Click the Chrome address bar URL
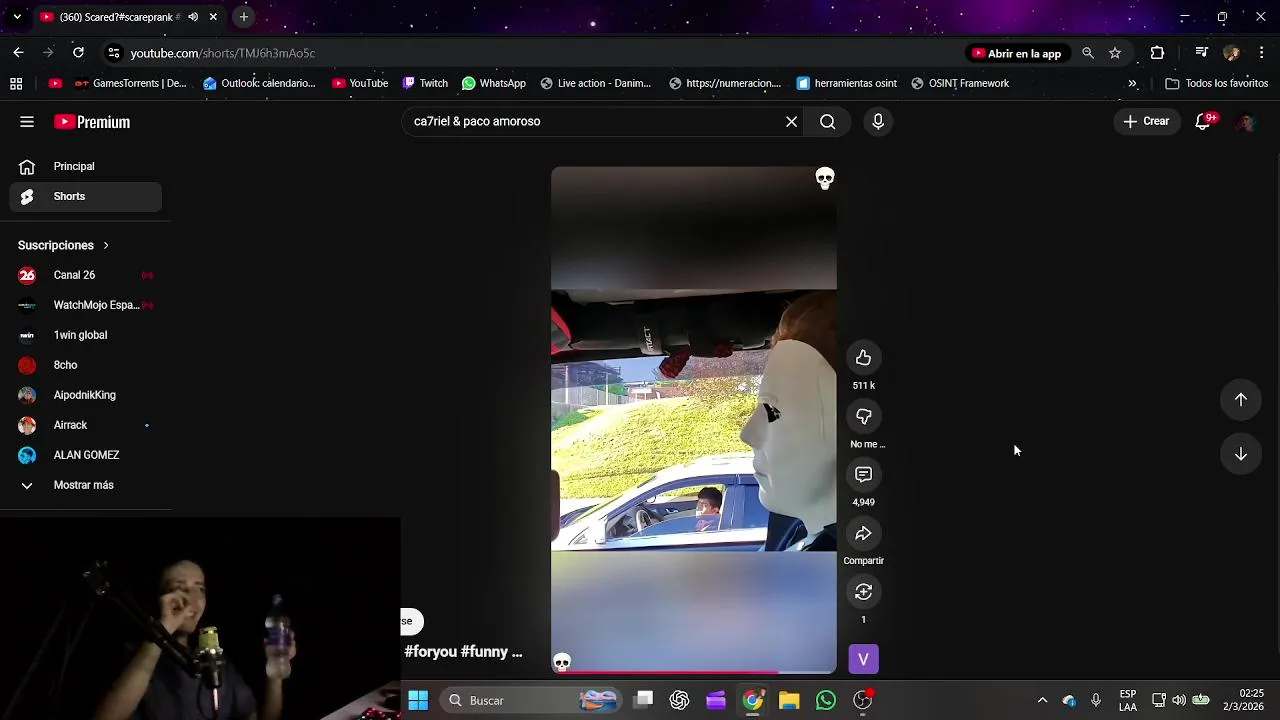The width and height of the screenshot is (1280, 720). [222, 53]
